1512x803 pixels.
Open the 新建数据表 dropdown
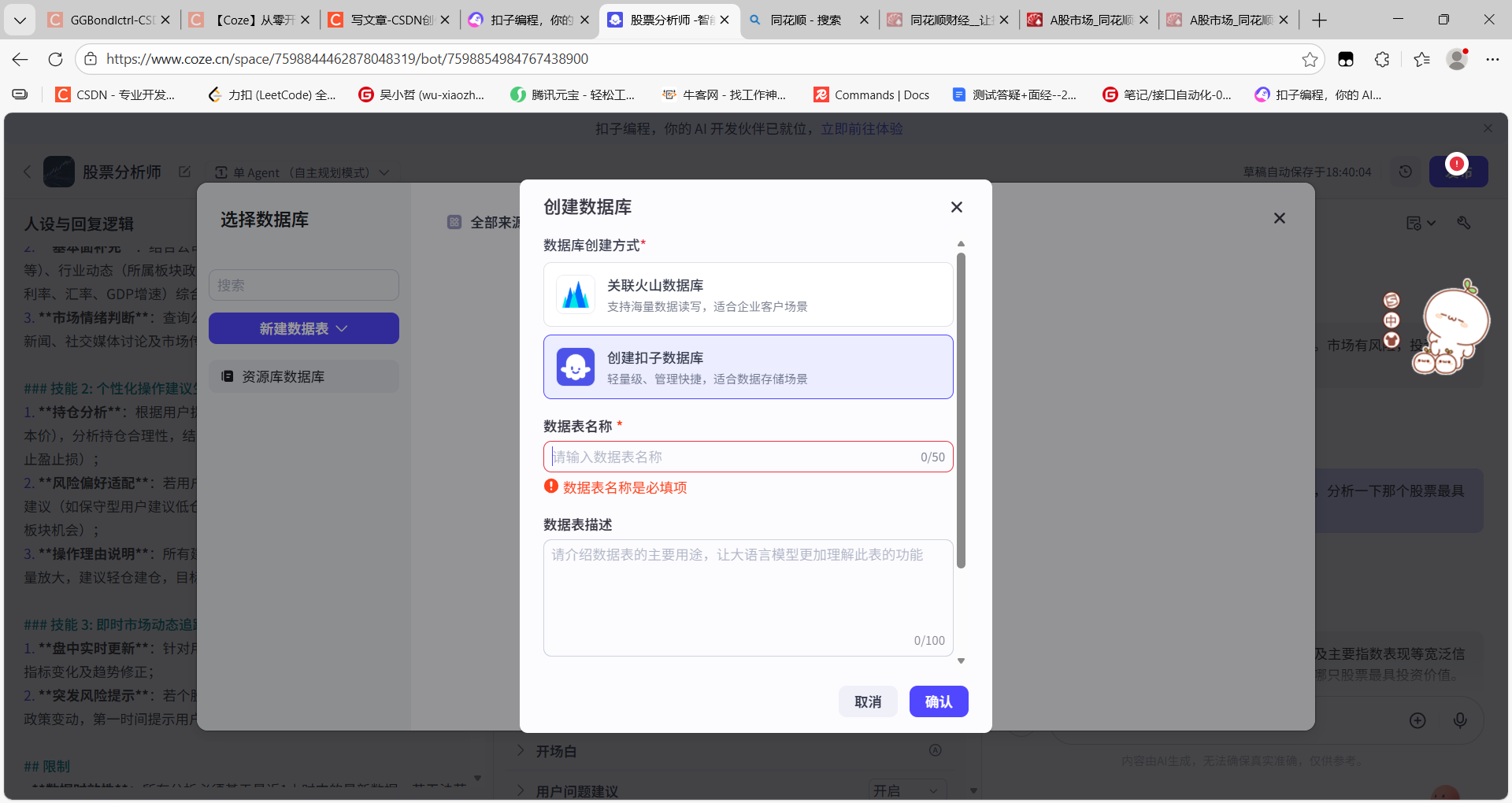point(304,328)
